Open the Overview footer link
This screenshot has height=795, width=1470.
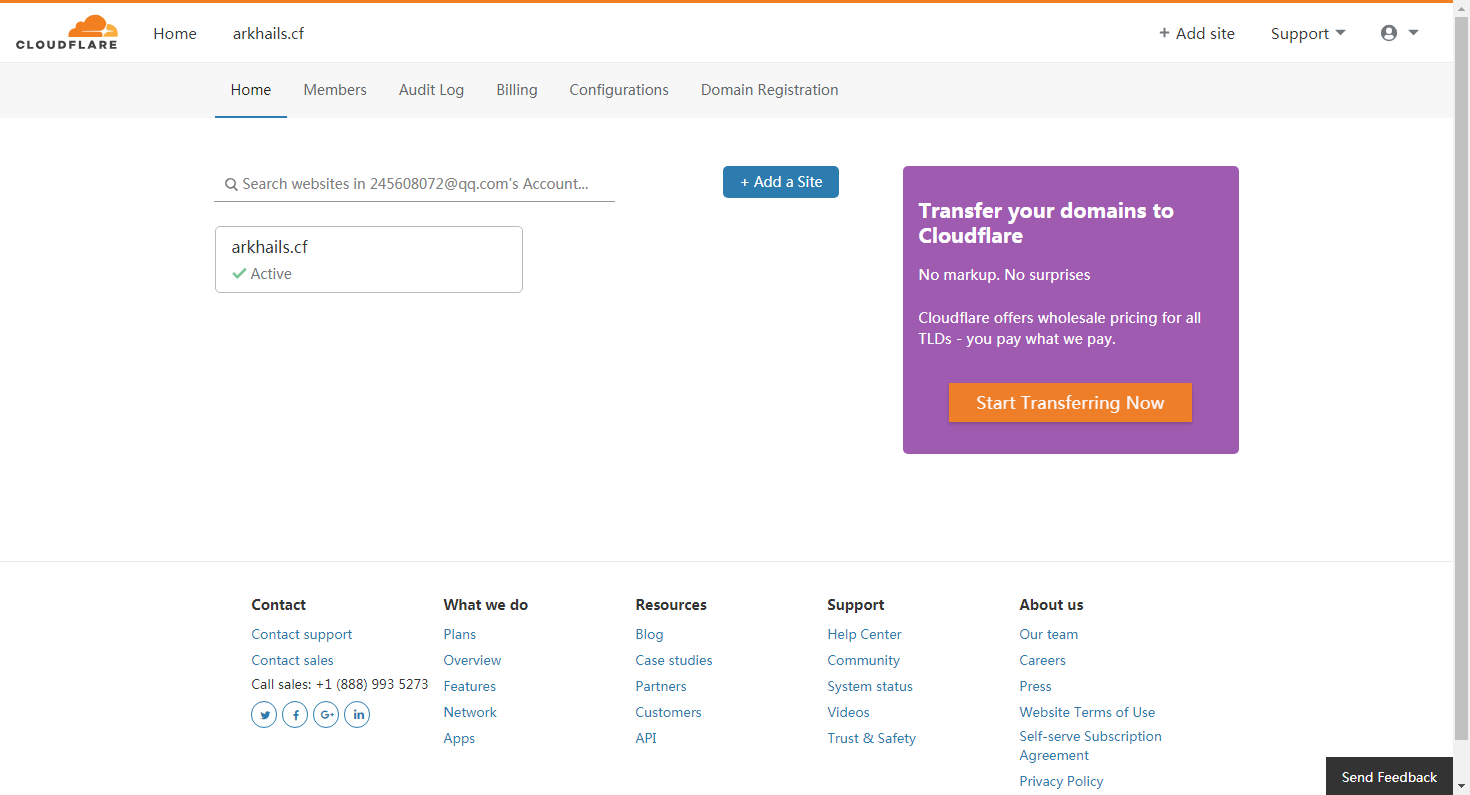pos(473,660)
